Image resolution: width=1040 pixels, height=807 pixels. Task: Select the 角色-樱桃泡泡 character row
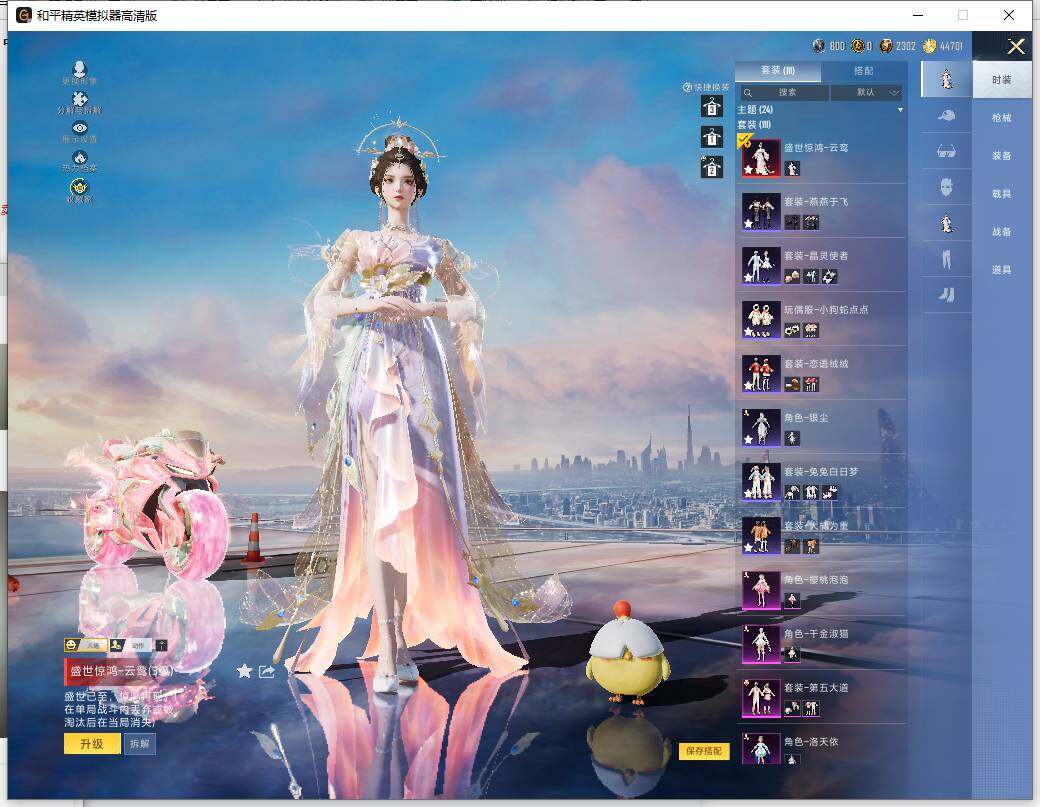click(822, 590)
